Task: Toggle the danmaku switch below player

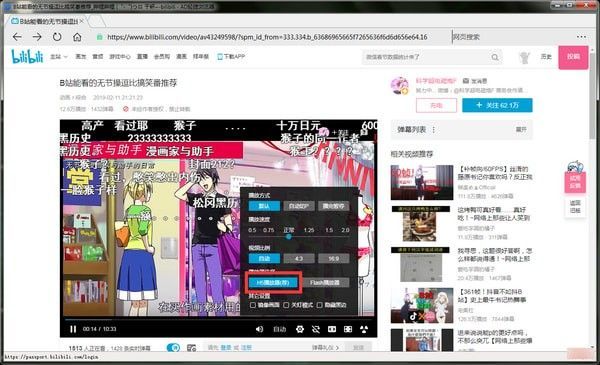Action: click(x=173, y=347)
